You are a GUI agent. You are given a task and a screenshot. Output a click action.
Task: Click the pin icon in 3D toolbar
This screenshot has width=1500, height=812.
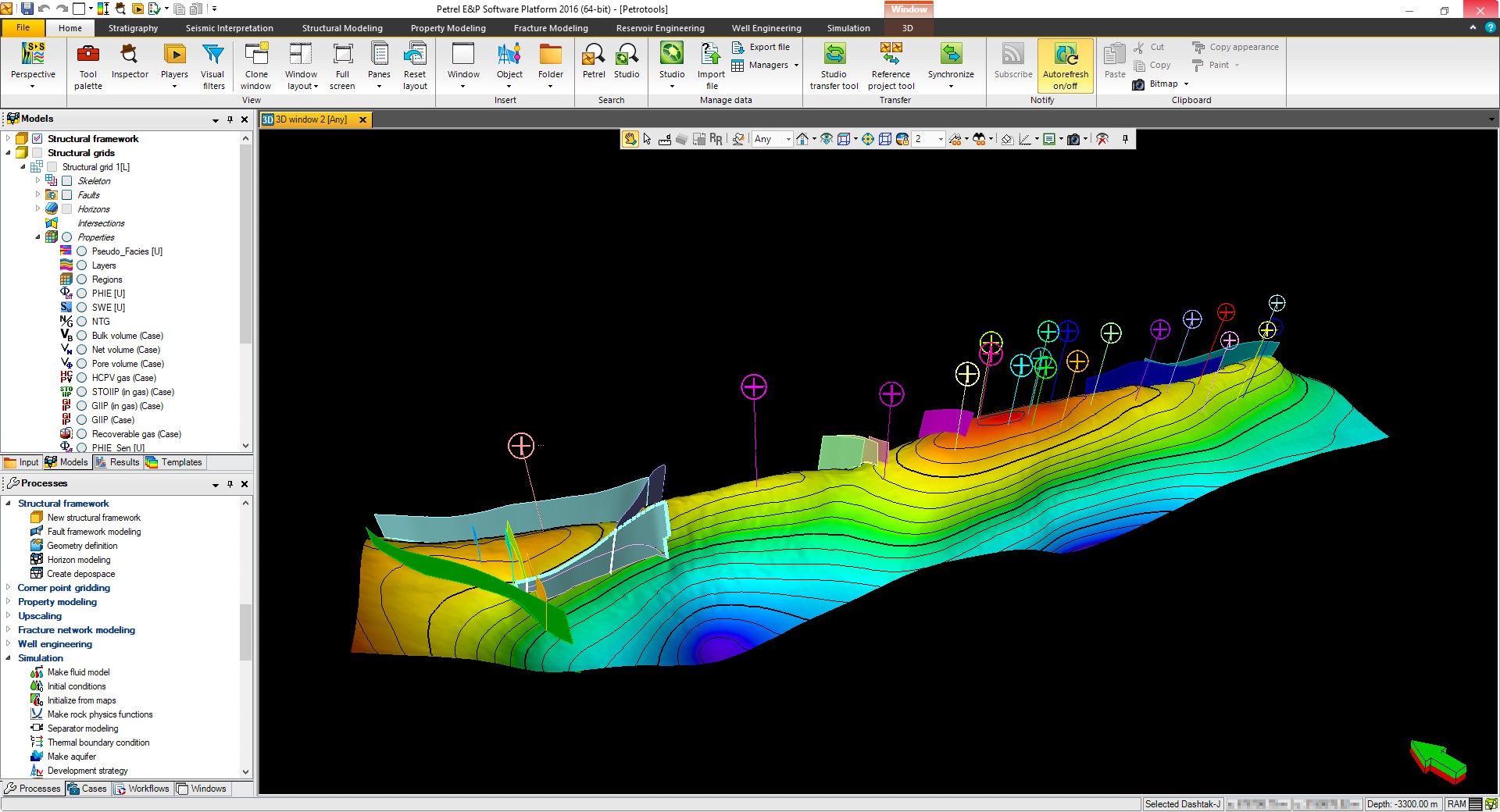(x=1125, y=139)
